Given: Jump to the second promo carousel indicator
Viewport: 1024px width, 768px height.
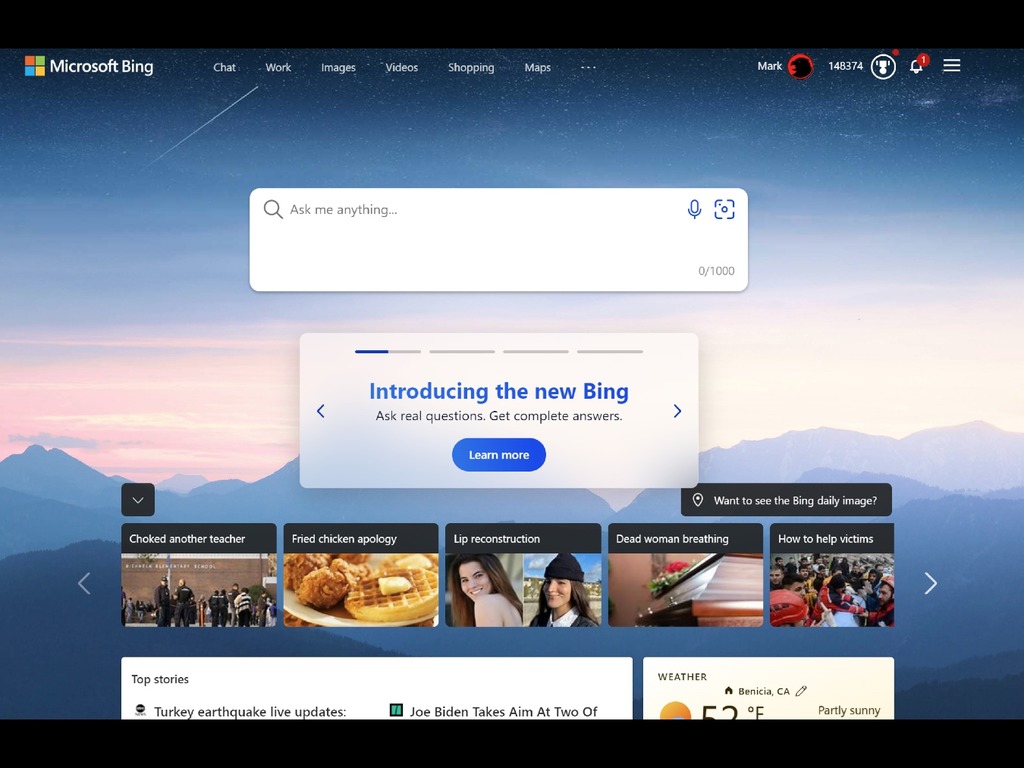Looking at the screenshot, I should point(462,351).
